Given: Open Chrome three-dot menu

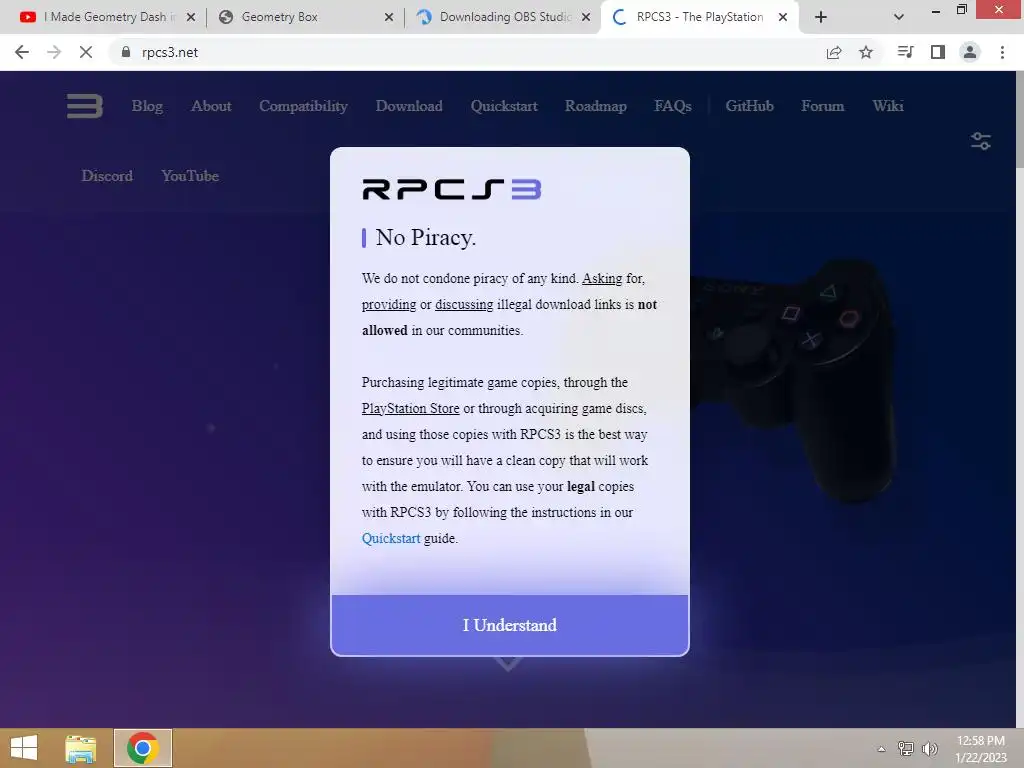Looking at the screenshot, I should [1002, 52].
